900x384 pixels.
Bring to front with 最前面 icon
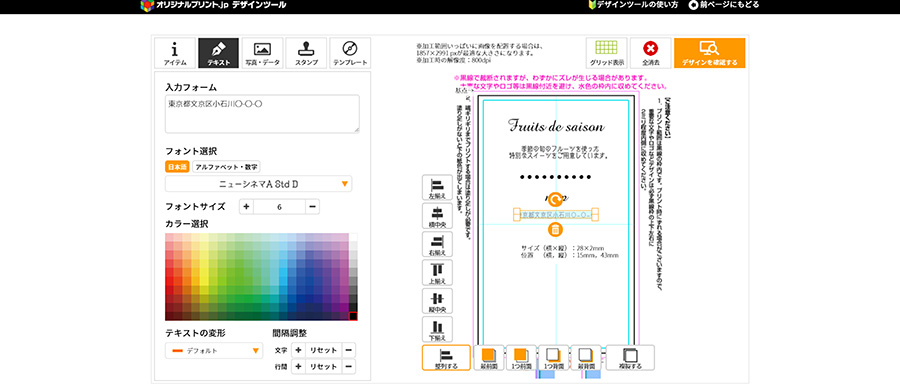(488, 358)
